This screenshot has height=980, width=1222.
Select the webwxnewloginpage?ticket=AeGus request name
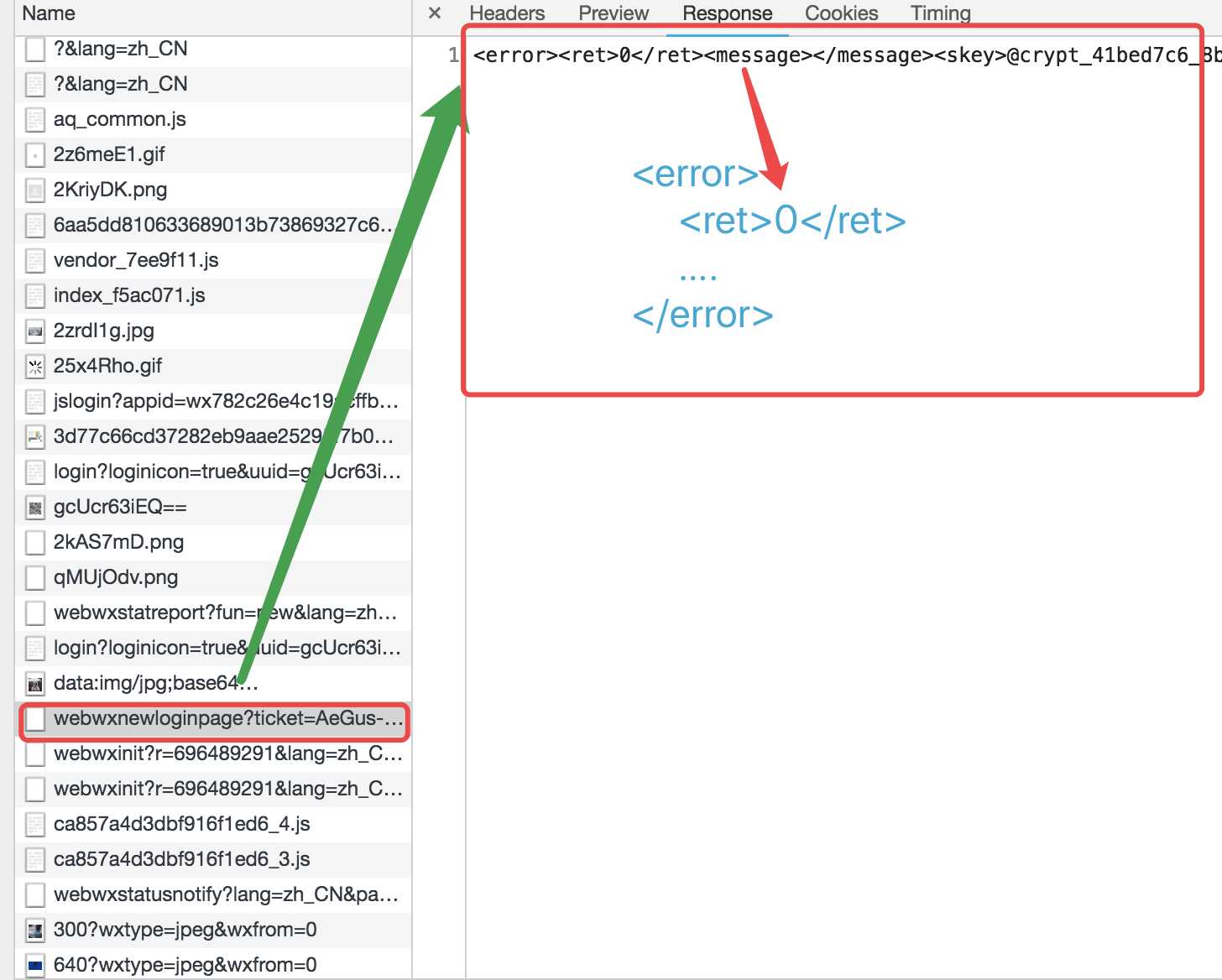(228, 718)
